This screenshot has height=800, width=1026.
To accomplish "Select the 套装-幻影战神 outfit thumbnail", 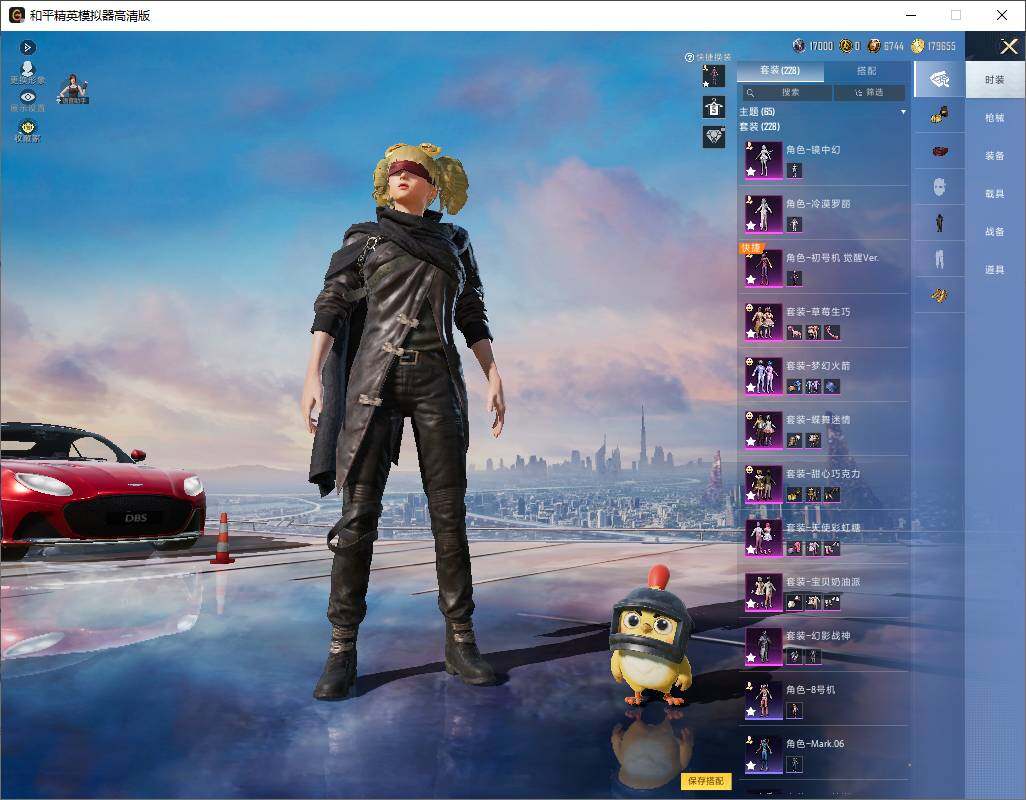I will tap(764, 646).
